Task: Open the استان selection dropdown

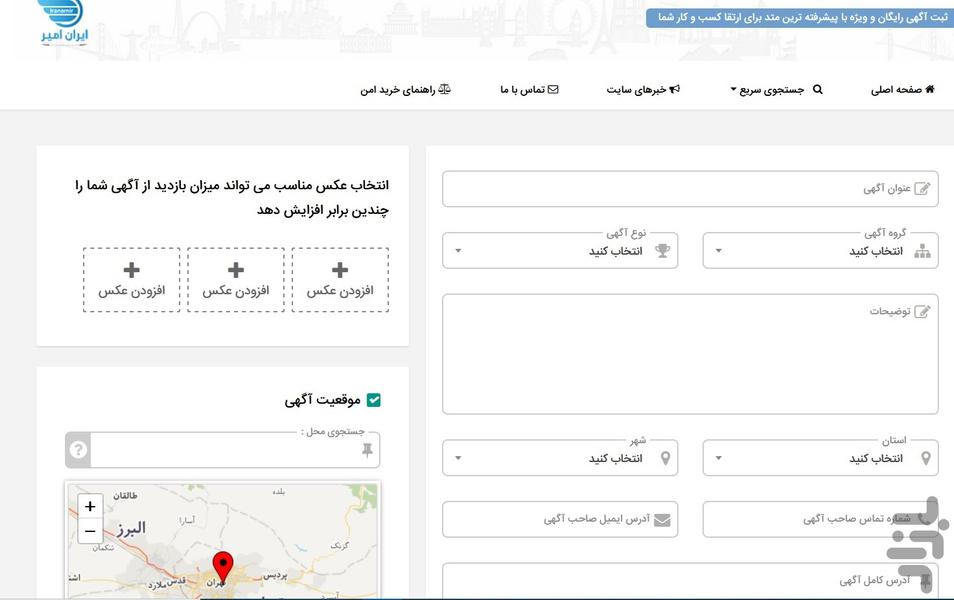Action: point(820,457)
